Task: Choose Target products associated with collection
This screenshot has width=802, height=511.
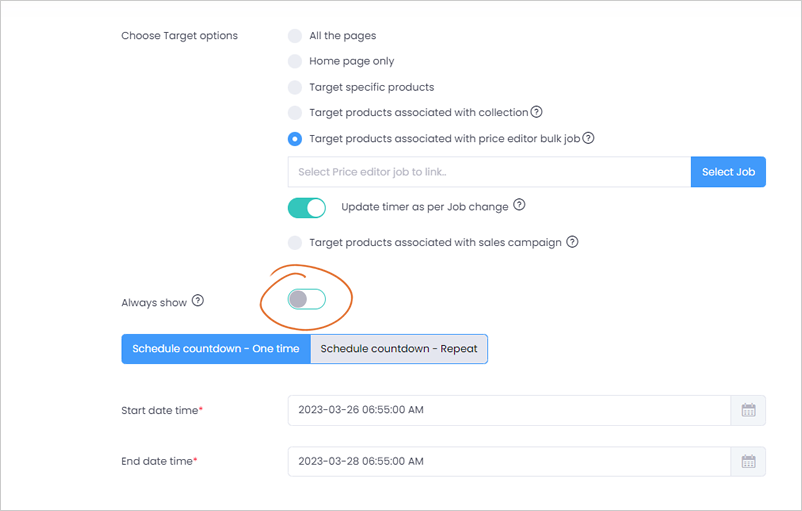Action: pyautogui.click(x=295, y=113)
